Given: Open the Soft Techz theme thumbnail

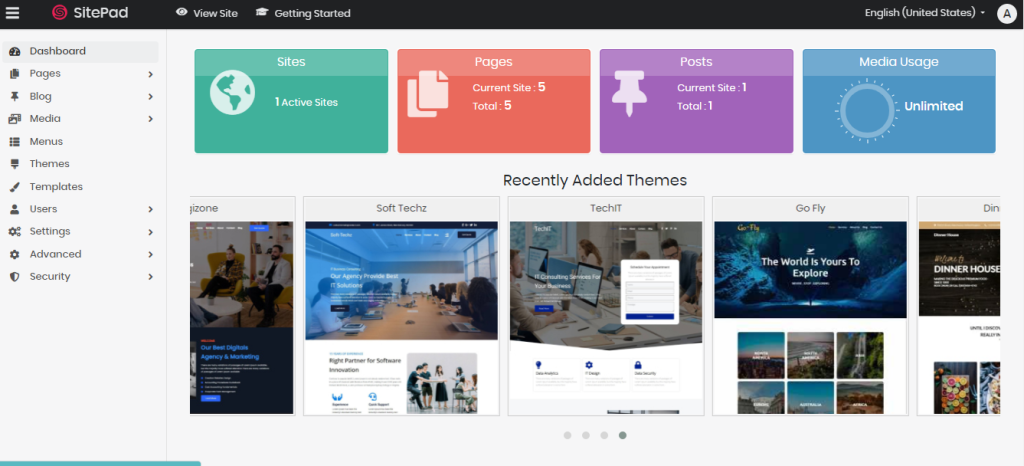Looking at the screenshot, I should click(401, 317).
